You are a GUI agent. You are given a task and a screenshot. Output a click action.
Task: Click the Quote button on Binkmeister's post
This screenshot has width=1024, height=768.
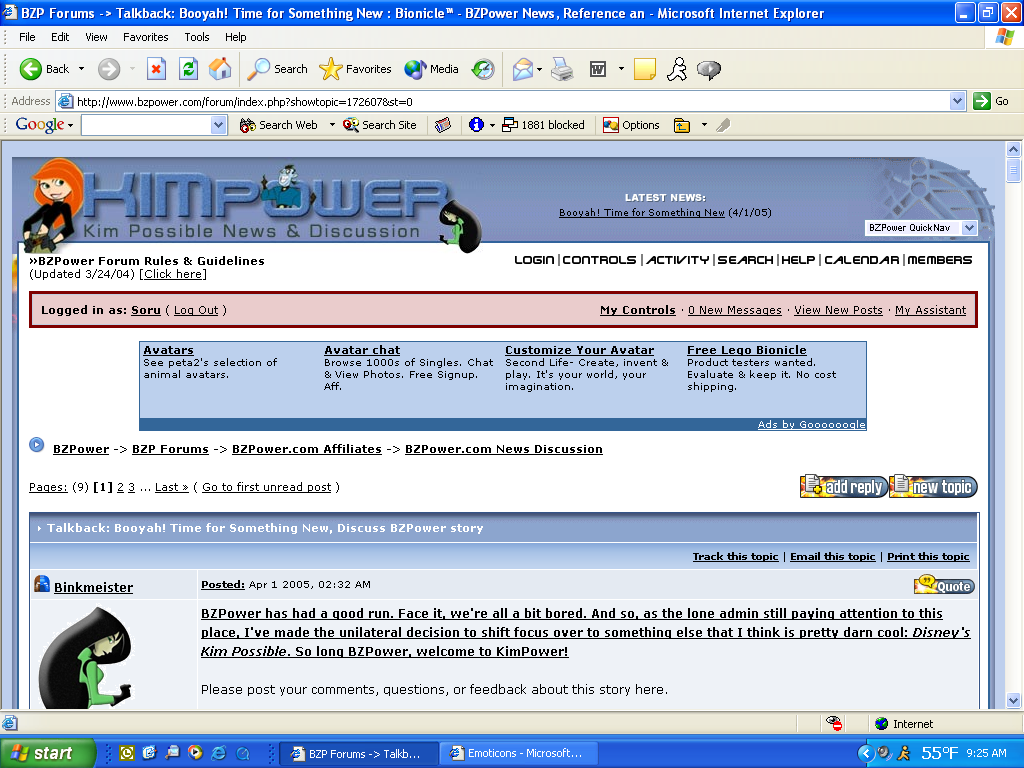click(944, 585)
